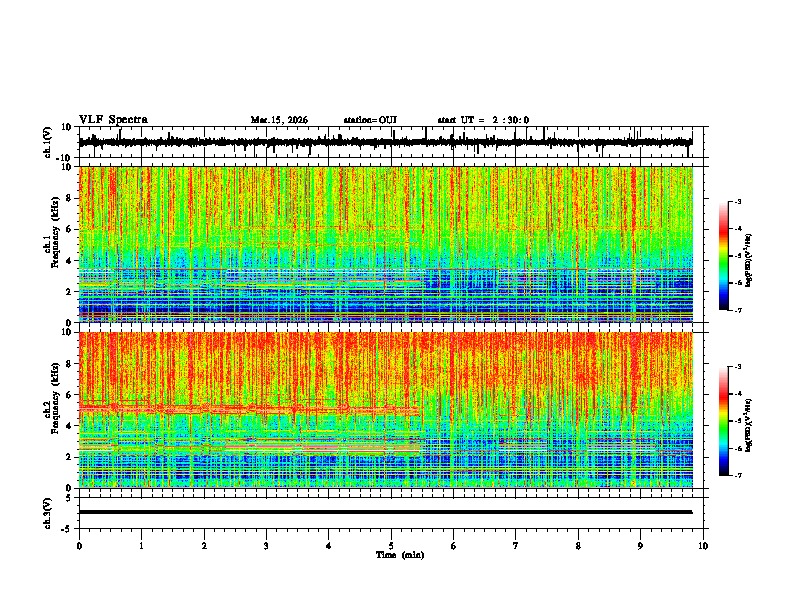Click the "-7" label on the ch.2 colorbar
Viewport: 792px width, 612px height.
tap(737, 475)
